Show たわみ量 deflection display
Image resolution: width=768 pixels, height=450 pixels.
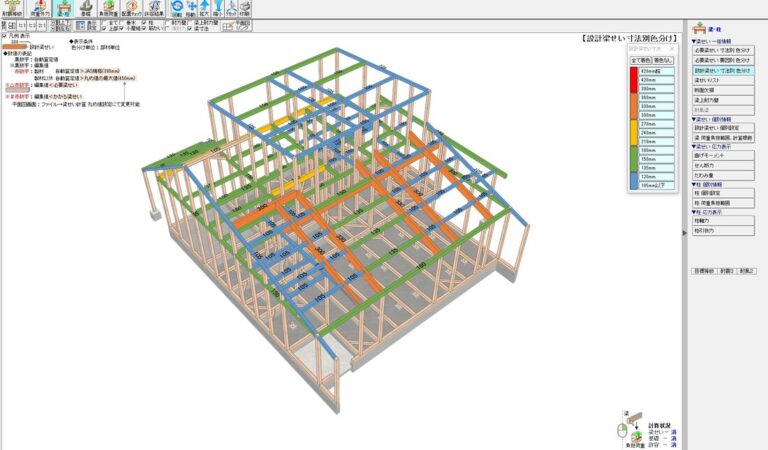(x=723, y=175)
